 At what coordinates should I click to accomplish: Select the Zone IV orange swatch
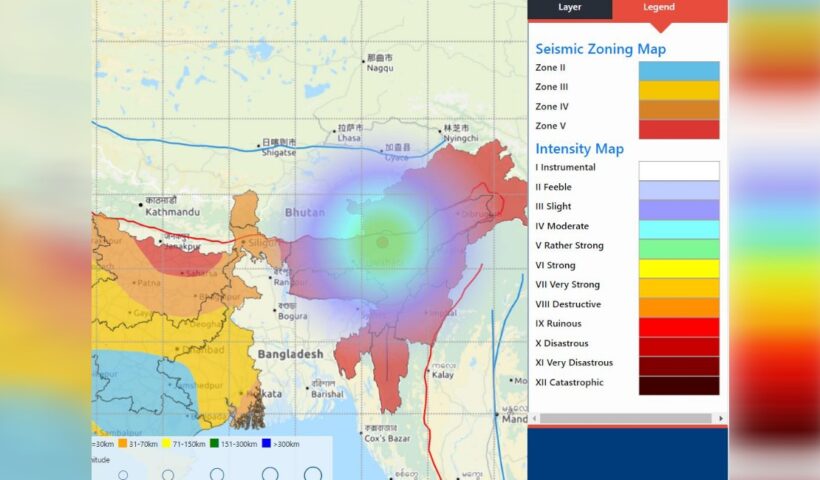tap(679, 110)
